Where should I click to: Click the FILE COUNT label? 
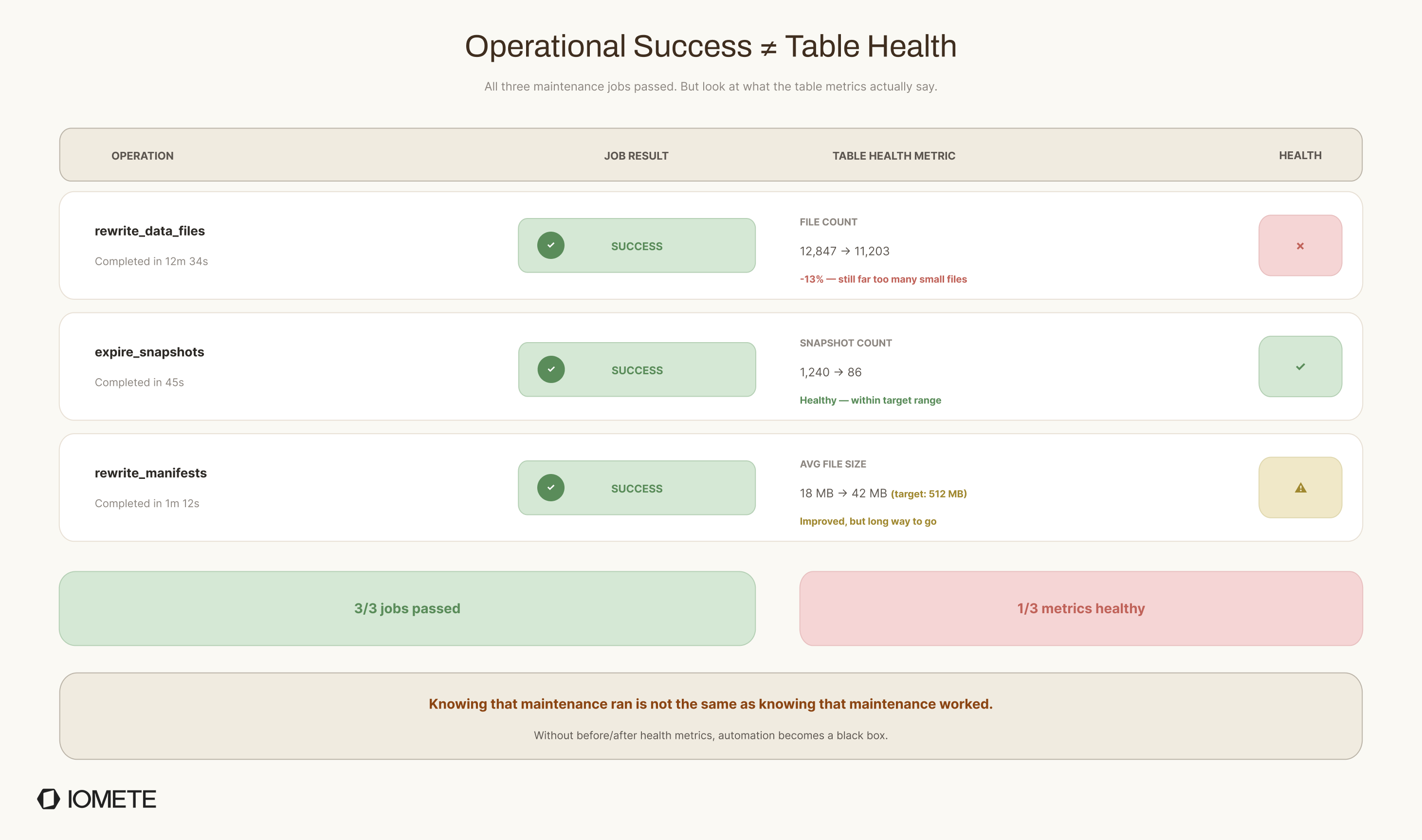828,222
